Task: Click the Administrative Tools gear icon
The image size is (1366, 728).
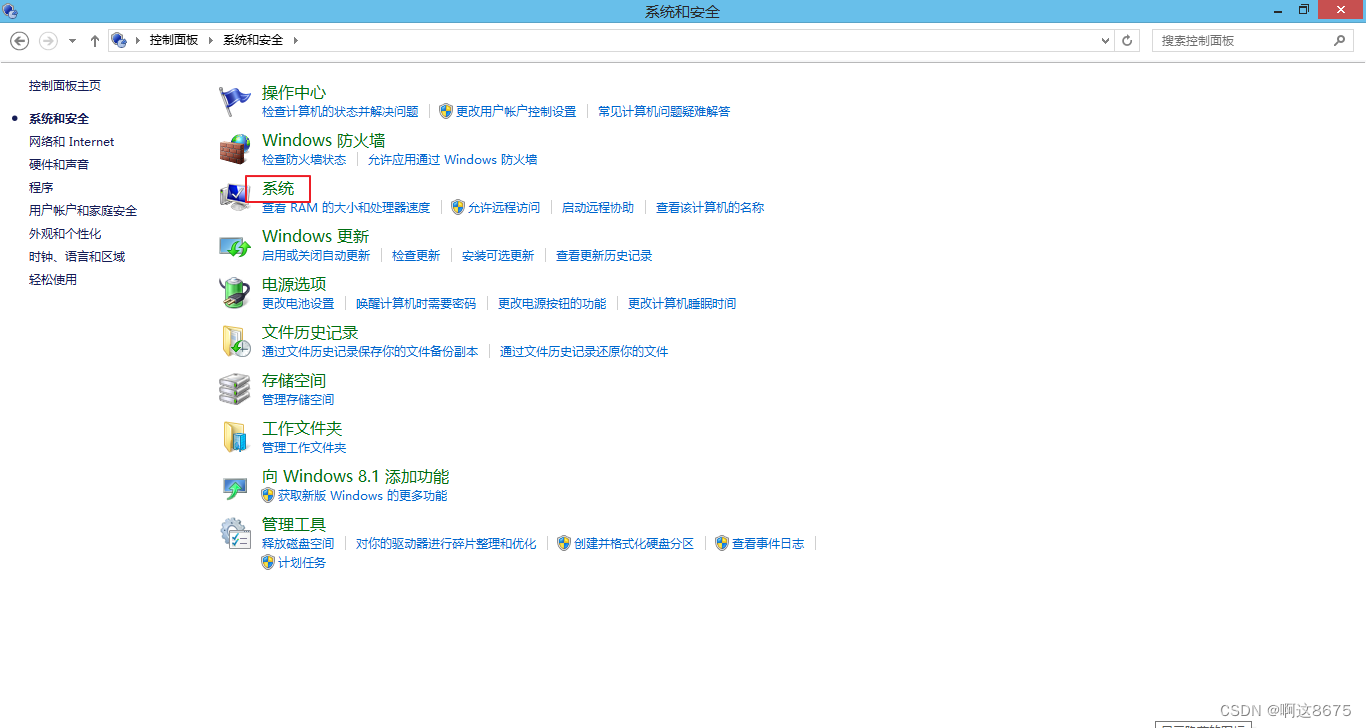Action: [x=235, y=533]
